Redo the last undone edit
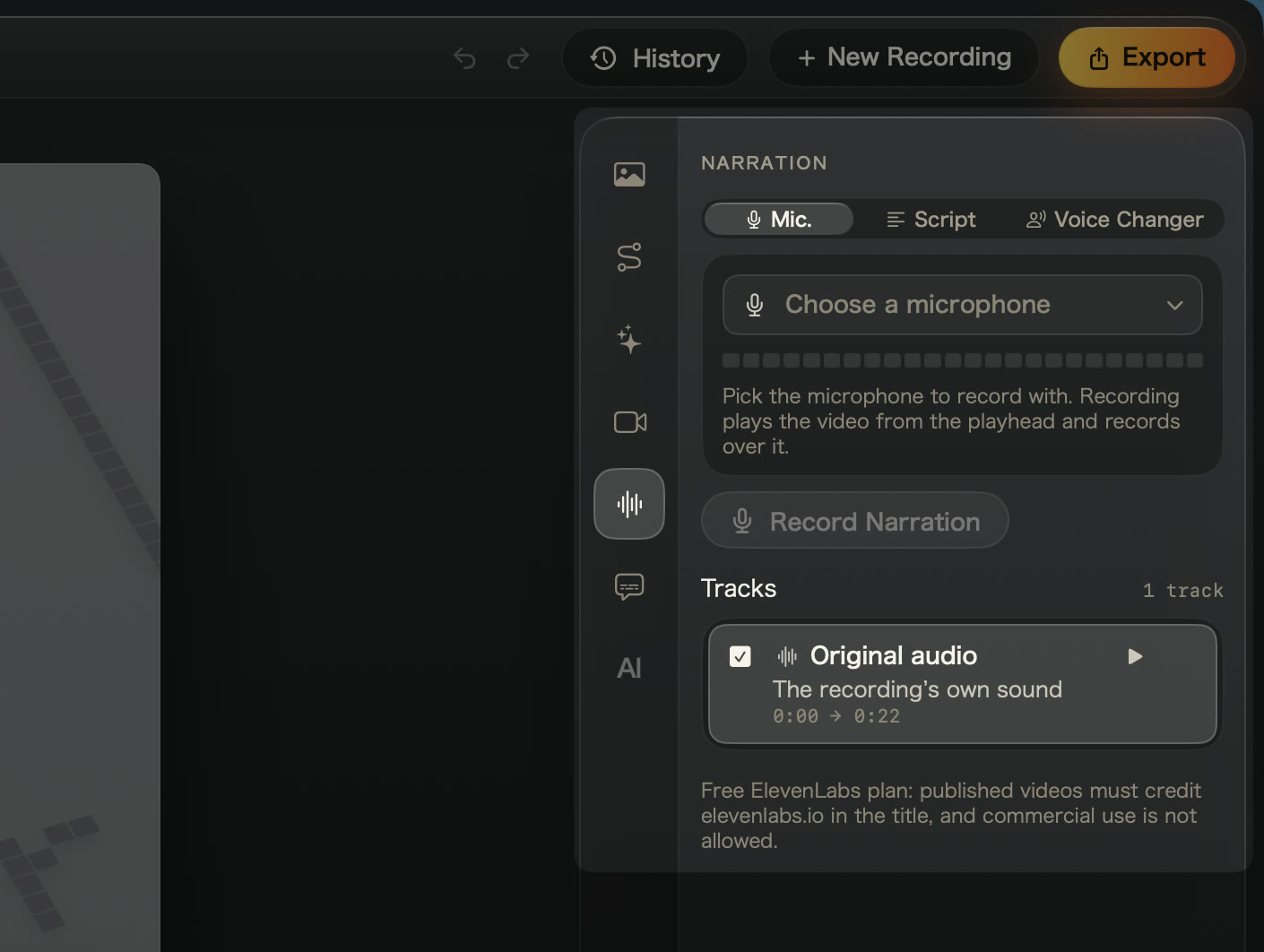 [518, 58]
